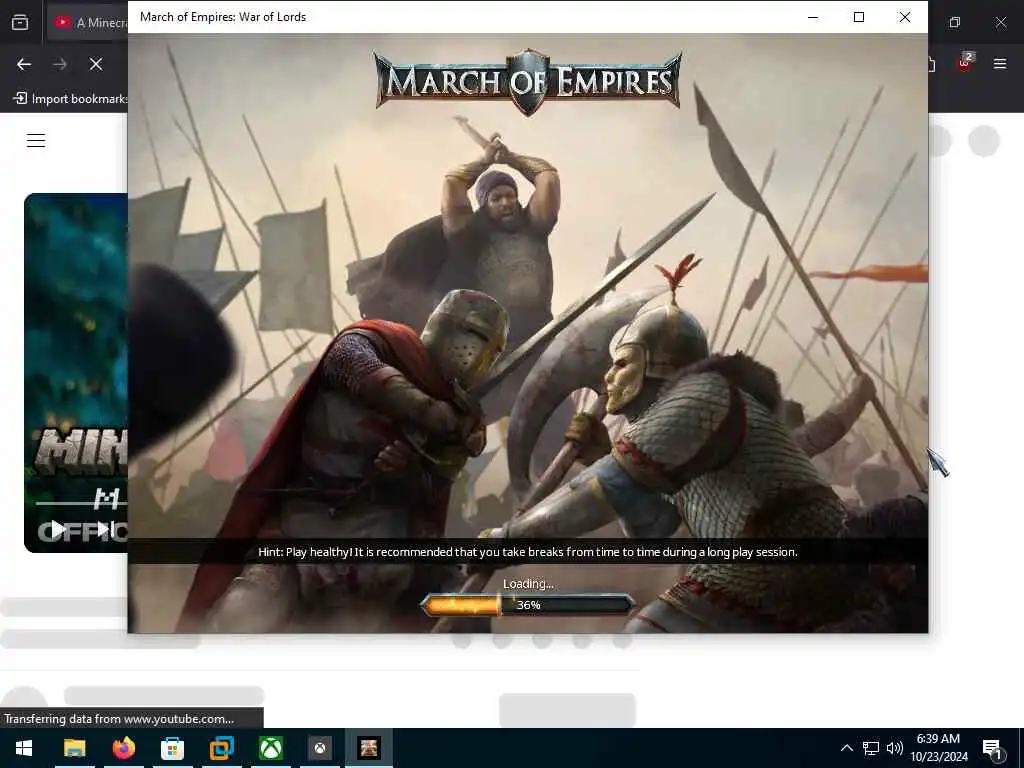Select the March of Empires taskbar icon
This screenshot has width=1024, height=768.
[369, 748]
